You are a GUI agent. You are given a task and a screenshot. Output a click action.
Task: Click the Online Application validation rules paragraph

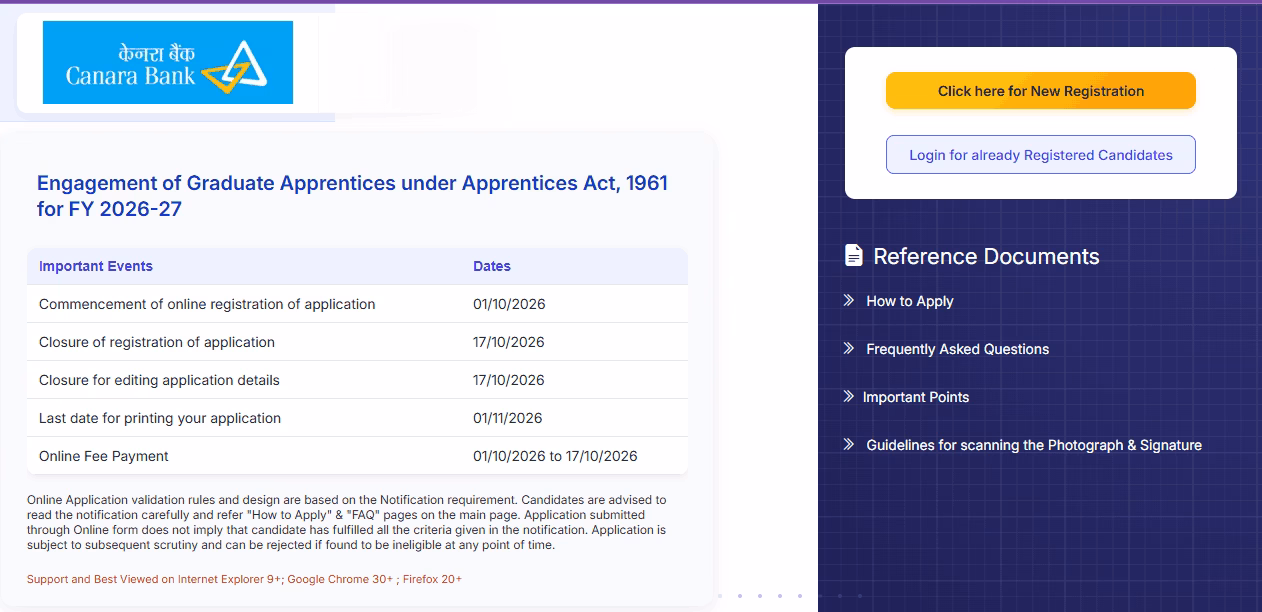tap(347, 522)
